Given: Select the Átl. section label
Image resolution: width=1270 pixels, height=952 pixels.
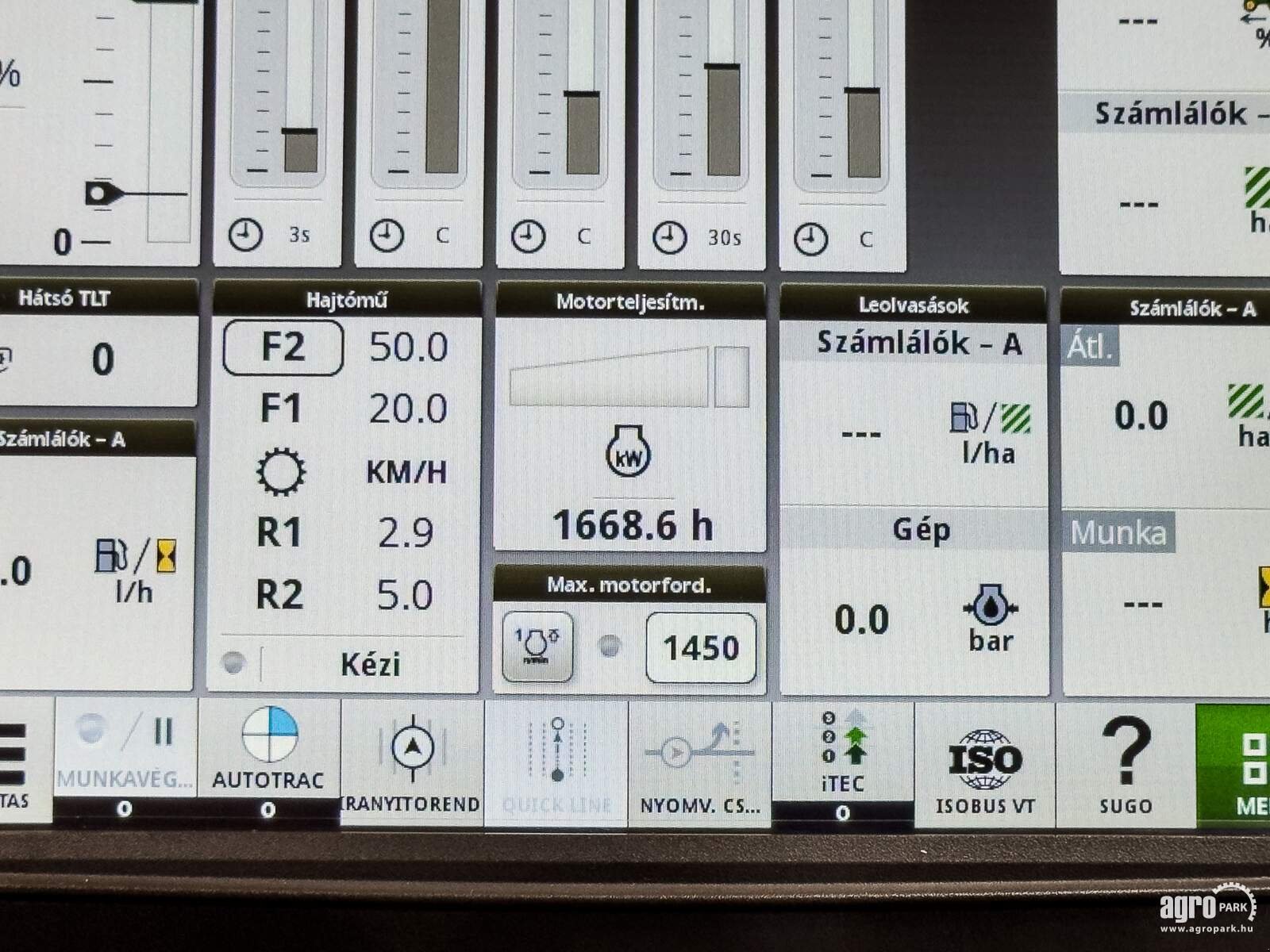Looking at the screenshot, I should tap(1090, 347).
